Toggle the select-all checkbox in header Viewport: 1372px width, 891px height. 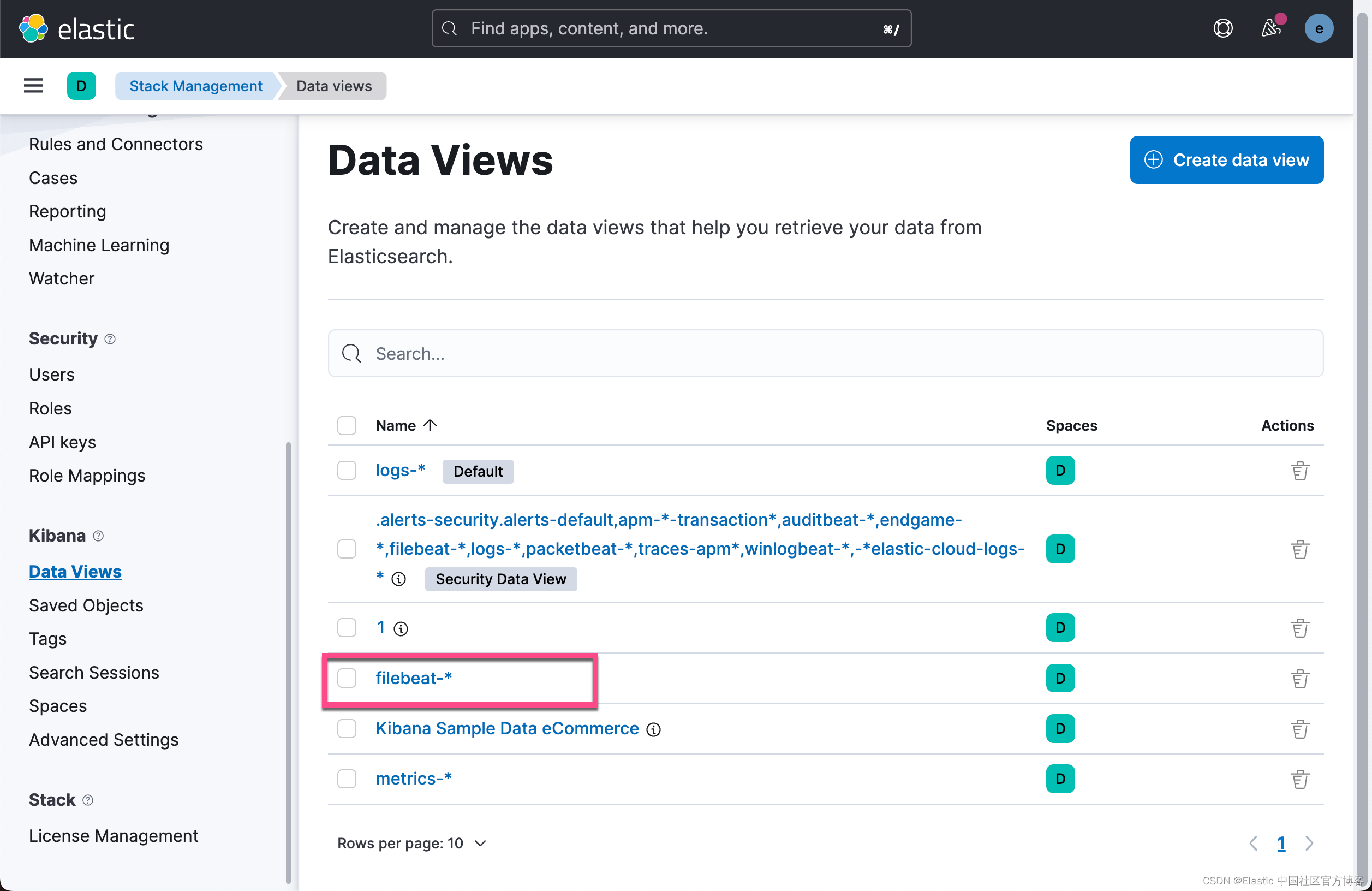347,426
